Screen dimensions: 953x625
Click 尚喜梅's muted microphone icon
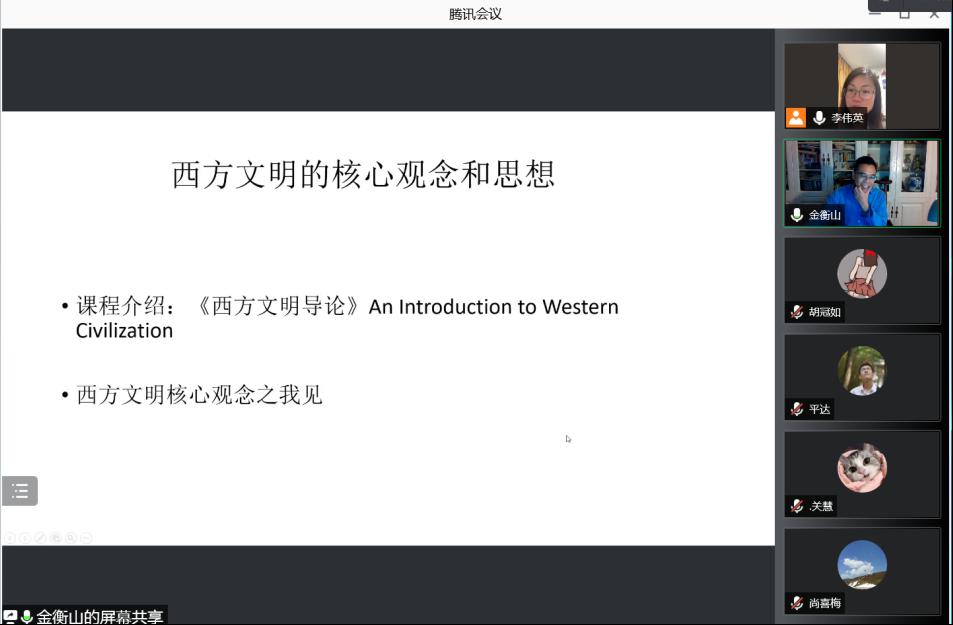point(797,603)
